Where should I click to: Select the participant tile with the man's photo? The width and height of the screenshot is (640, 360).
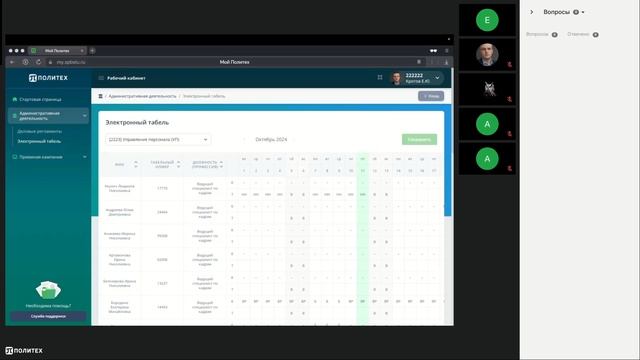487,54
